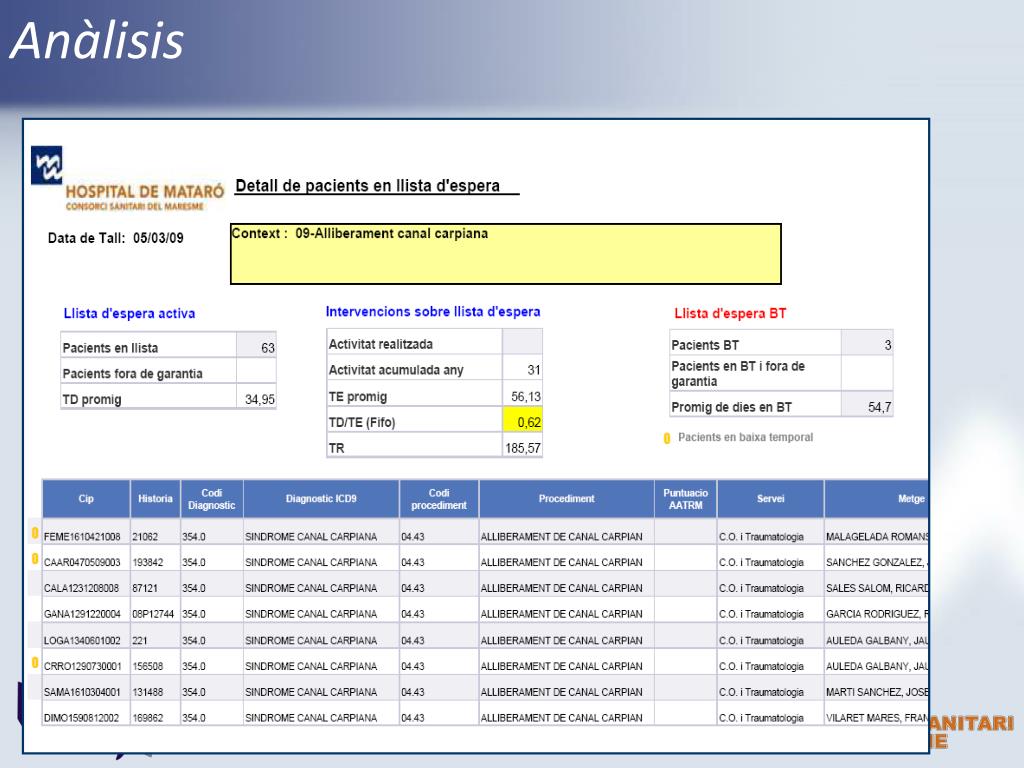Click 'SINDROME CANAL CARPIANA' in the FEME1610421008 row
The width and height of the screenshot is (1024, 768).
pyautogui.click(x=311, y=537)
